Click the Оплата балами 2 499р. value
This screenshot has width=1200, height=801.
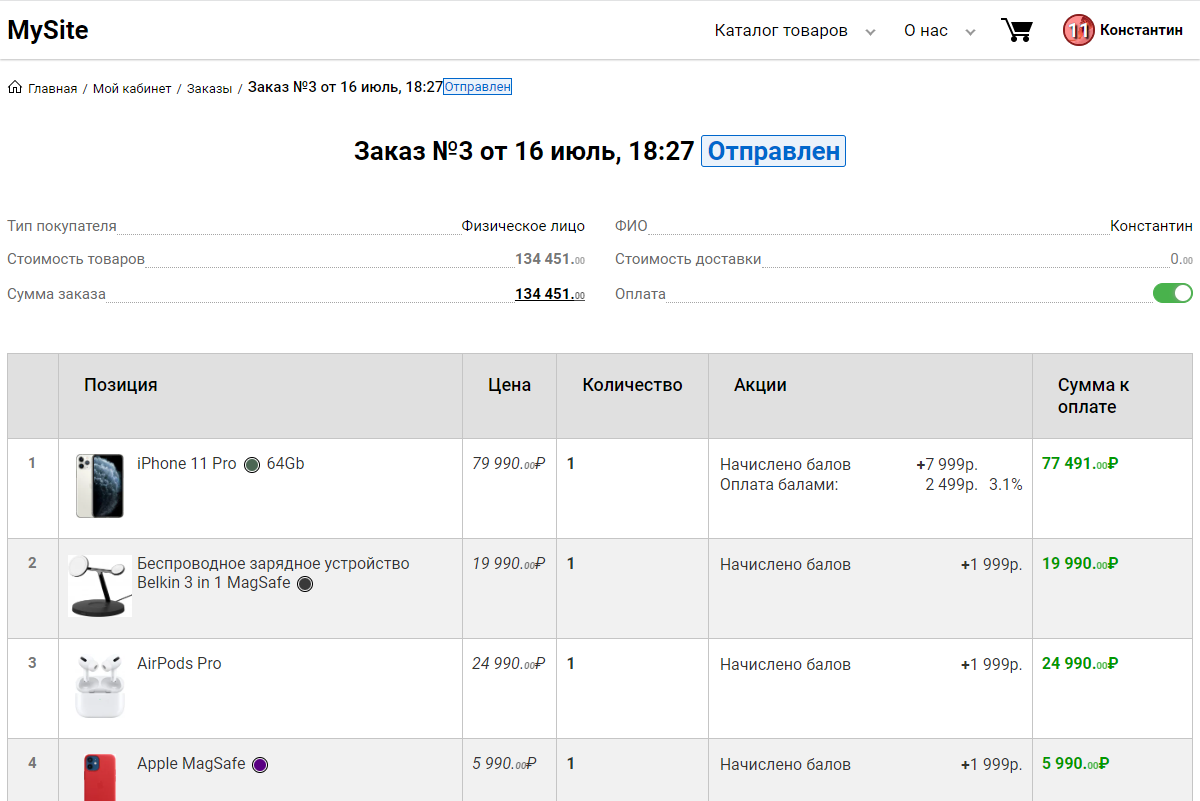951,484
